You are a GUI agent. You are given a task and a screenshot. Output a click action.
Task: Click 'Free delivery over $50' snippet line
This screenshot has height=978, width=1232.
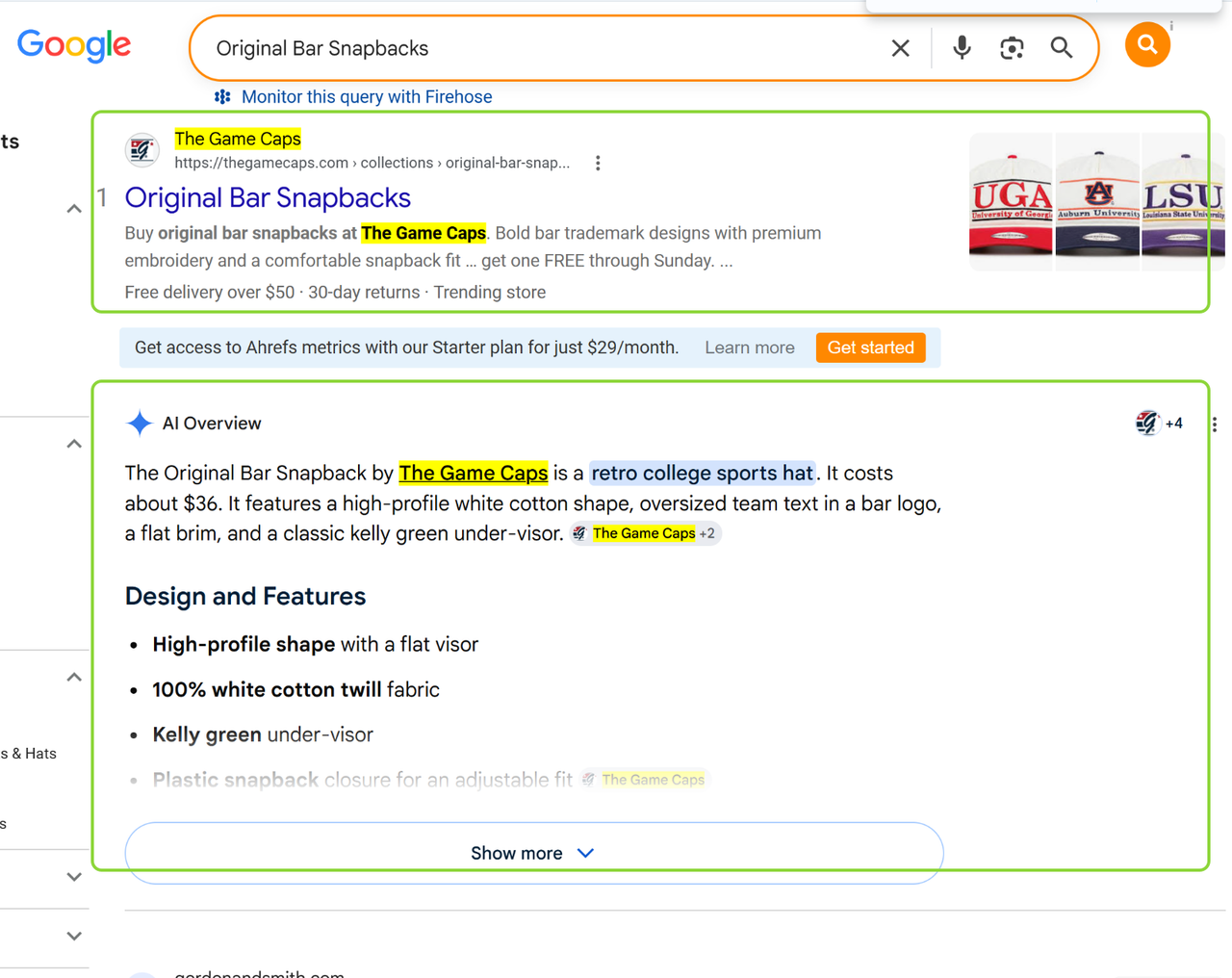(x=335, y=292)
